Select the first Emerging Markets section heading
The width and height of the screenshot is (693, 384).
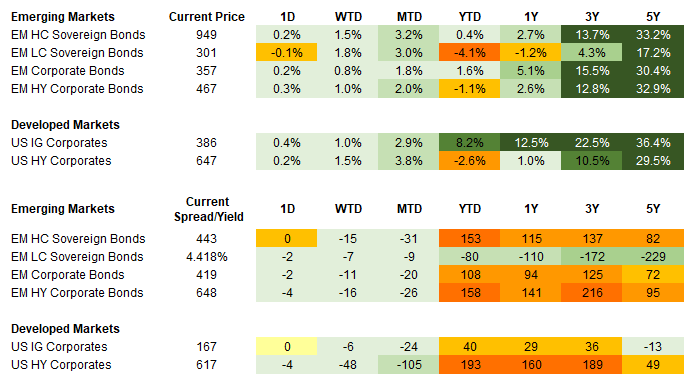pyautogui.click(x=63, y=17)
